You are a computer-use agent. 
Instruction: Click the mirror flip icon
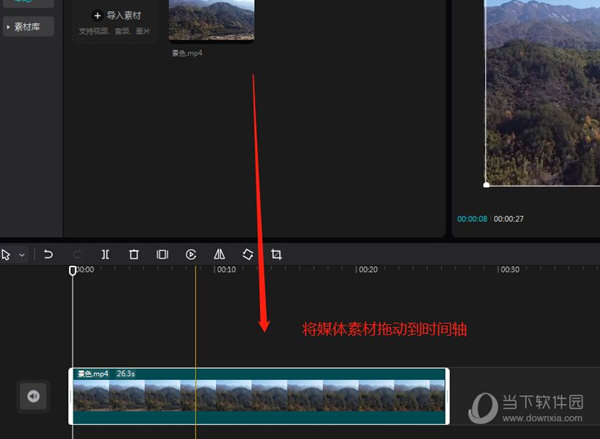tap(219, 255)
